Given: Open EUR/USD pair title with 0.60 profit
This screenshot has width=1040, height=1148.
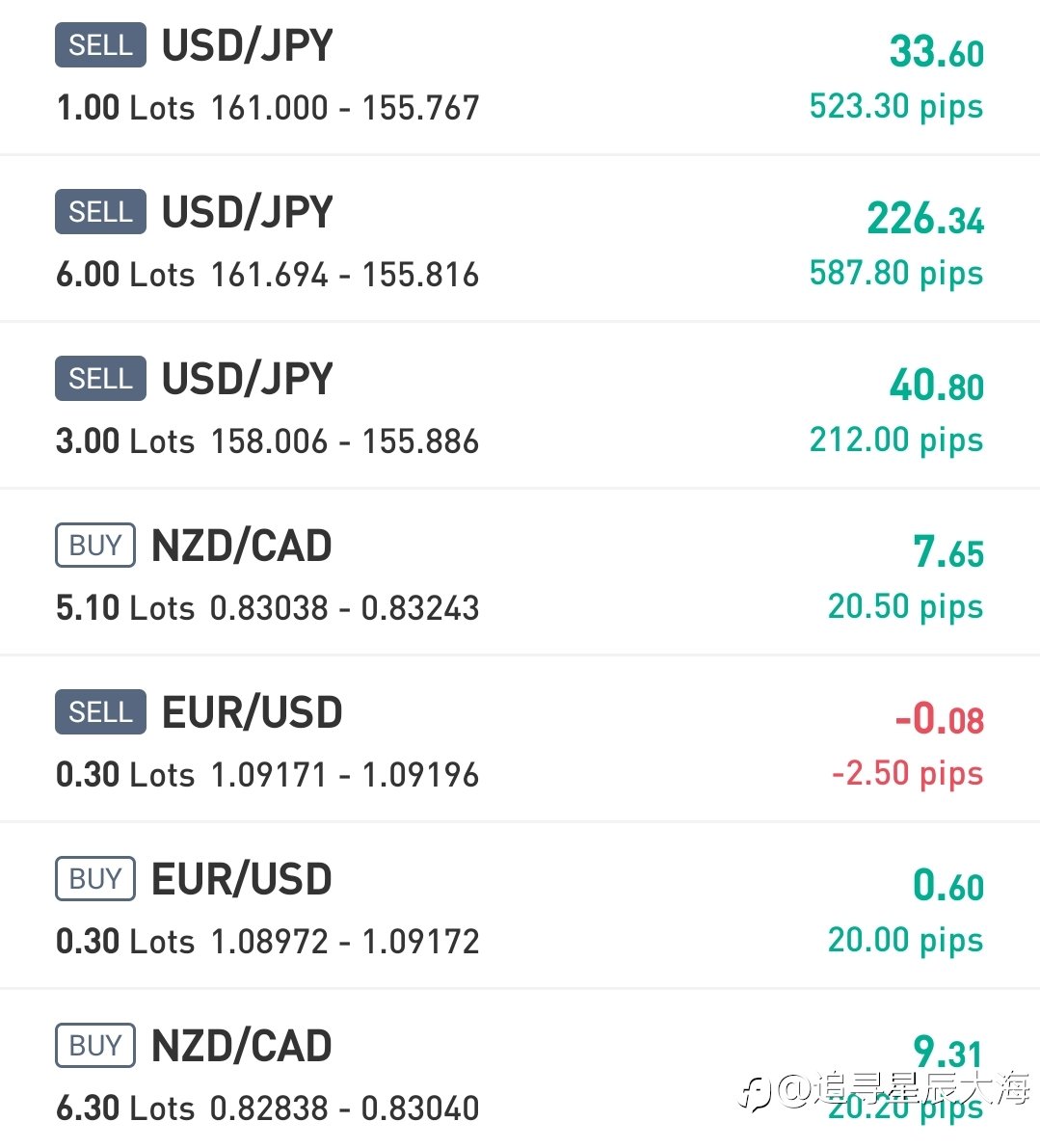Looking at the screenshot, I should pyautogui.click(x=242, y=878).
